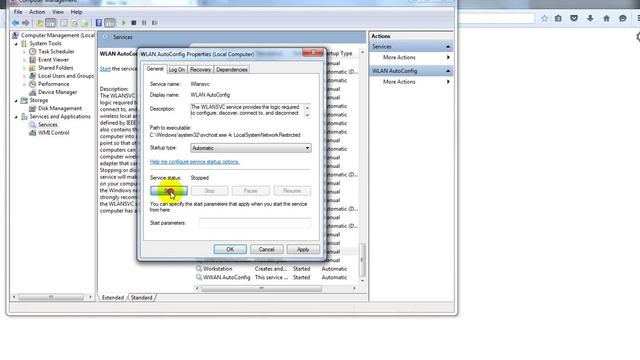Select Local Users and Groups tree node
The width and height of the screenshot is (640, 360).
pyautogui.click(x=66, y=76)
